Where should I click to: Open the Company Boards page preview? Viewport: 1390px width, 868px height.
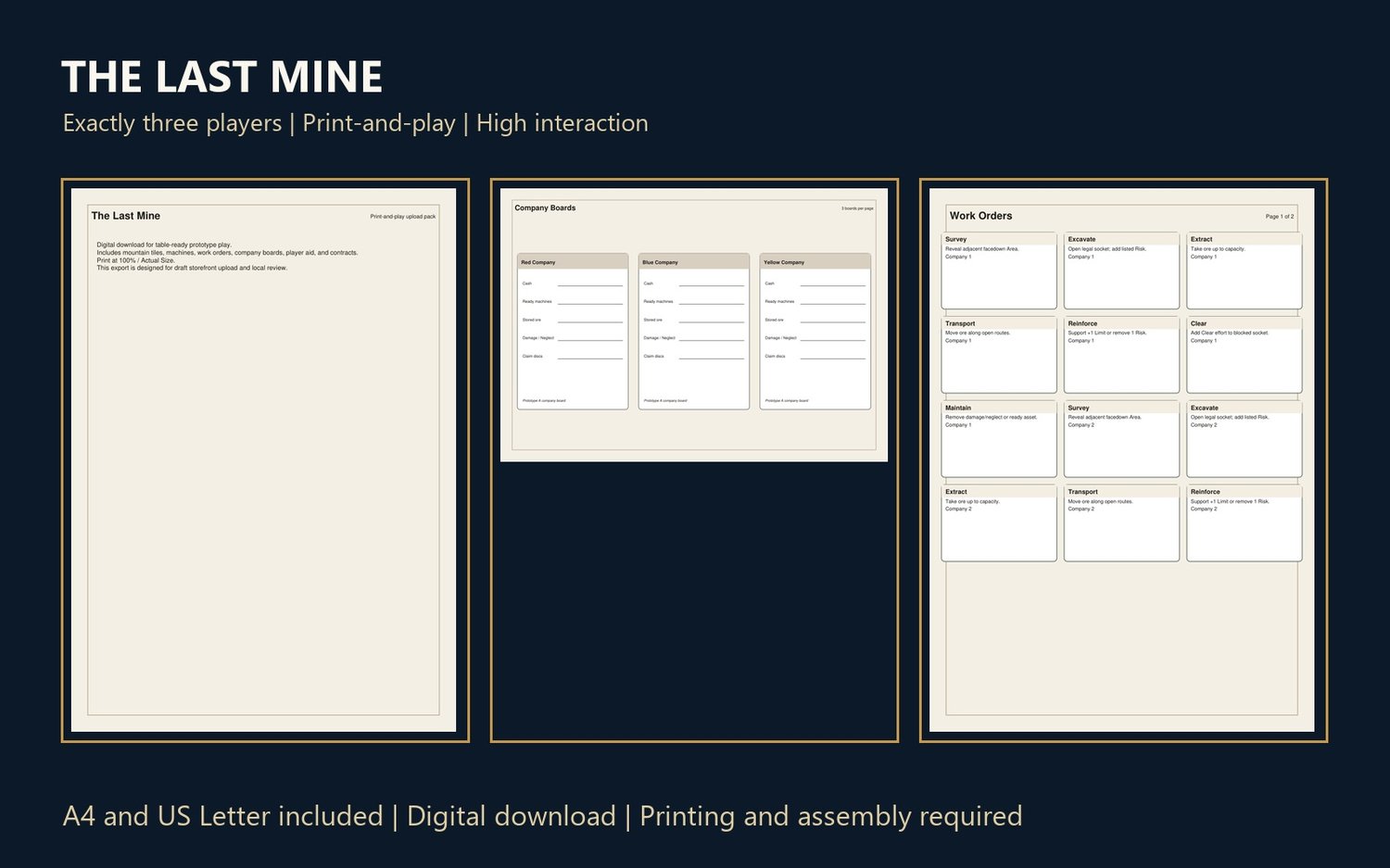tap(694, 325)
